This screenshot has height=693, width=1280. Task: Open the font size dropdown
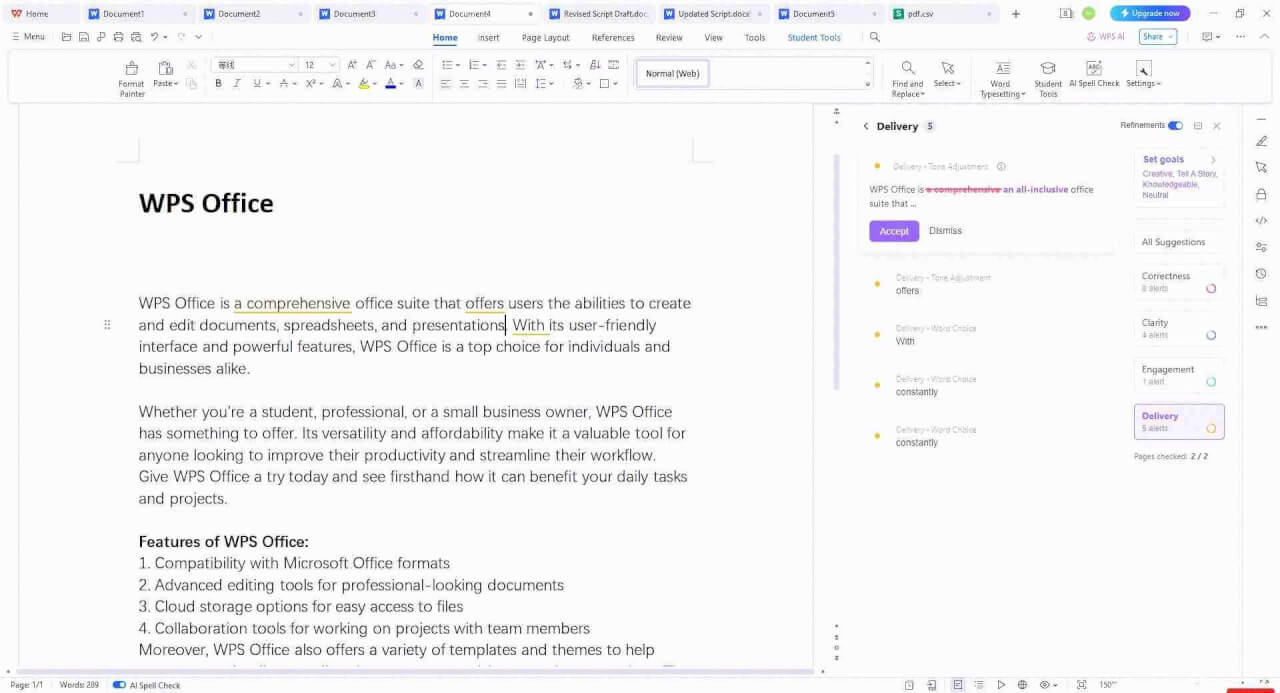click(x=333, y=65)
